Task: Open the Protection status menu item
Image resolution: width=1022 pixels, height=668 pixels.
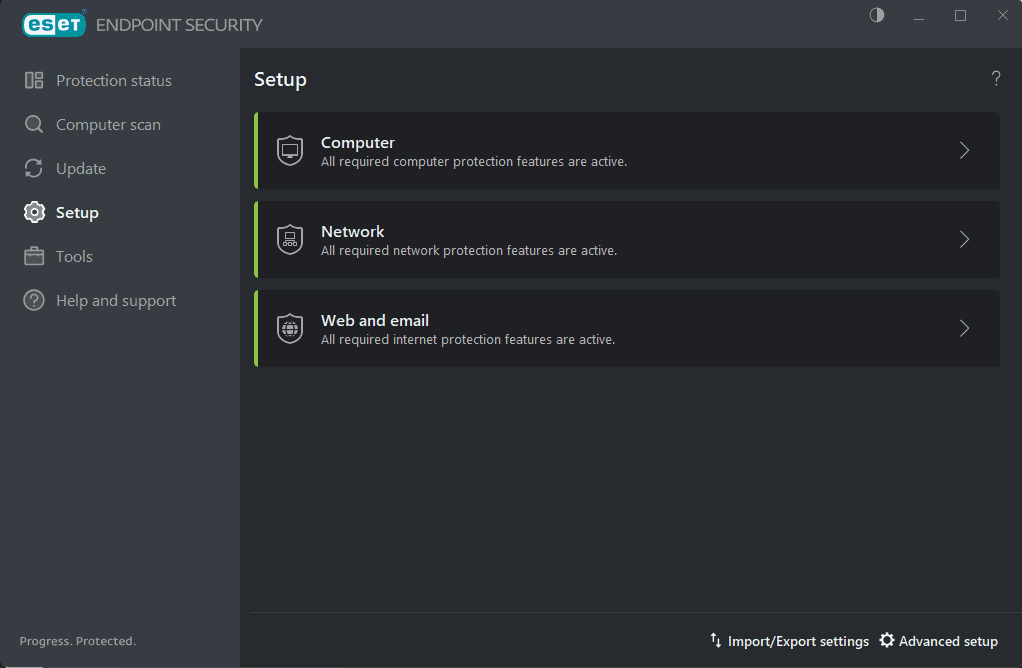Action: coord(114,80)
